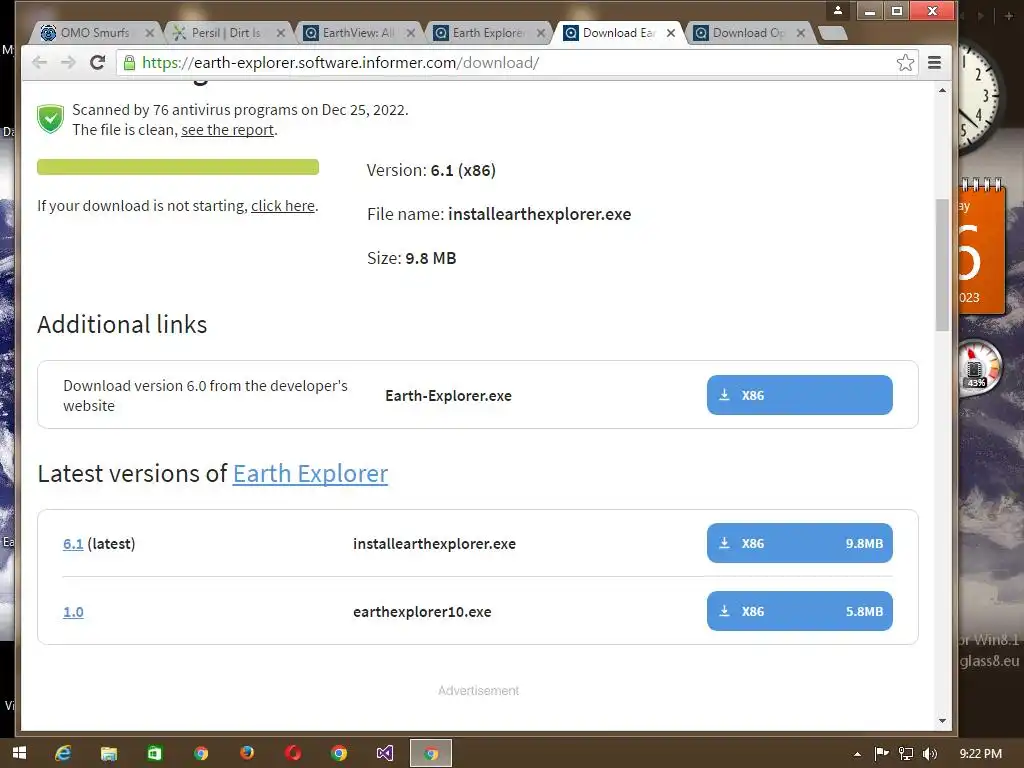The width and height of the screenshot is (1024, 768).
Task: Click the 9:22 PM taskbar clock
Action: point(980,754)
